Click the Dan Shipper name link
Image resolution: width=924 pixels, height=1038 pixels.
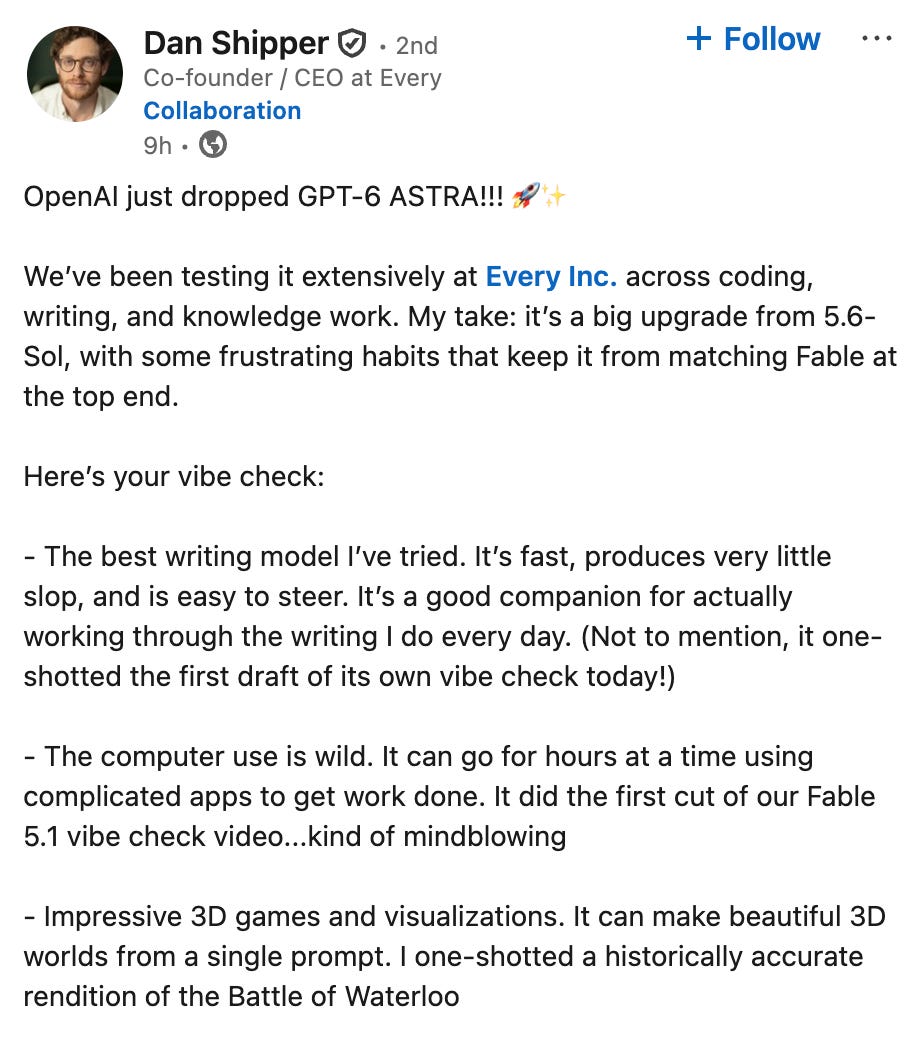point(236,44)
